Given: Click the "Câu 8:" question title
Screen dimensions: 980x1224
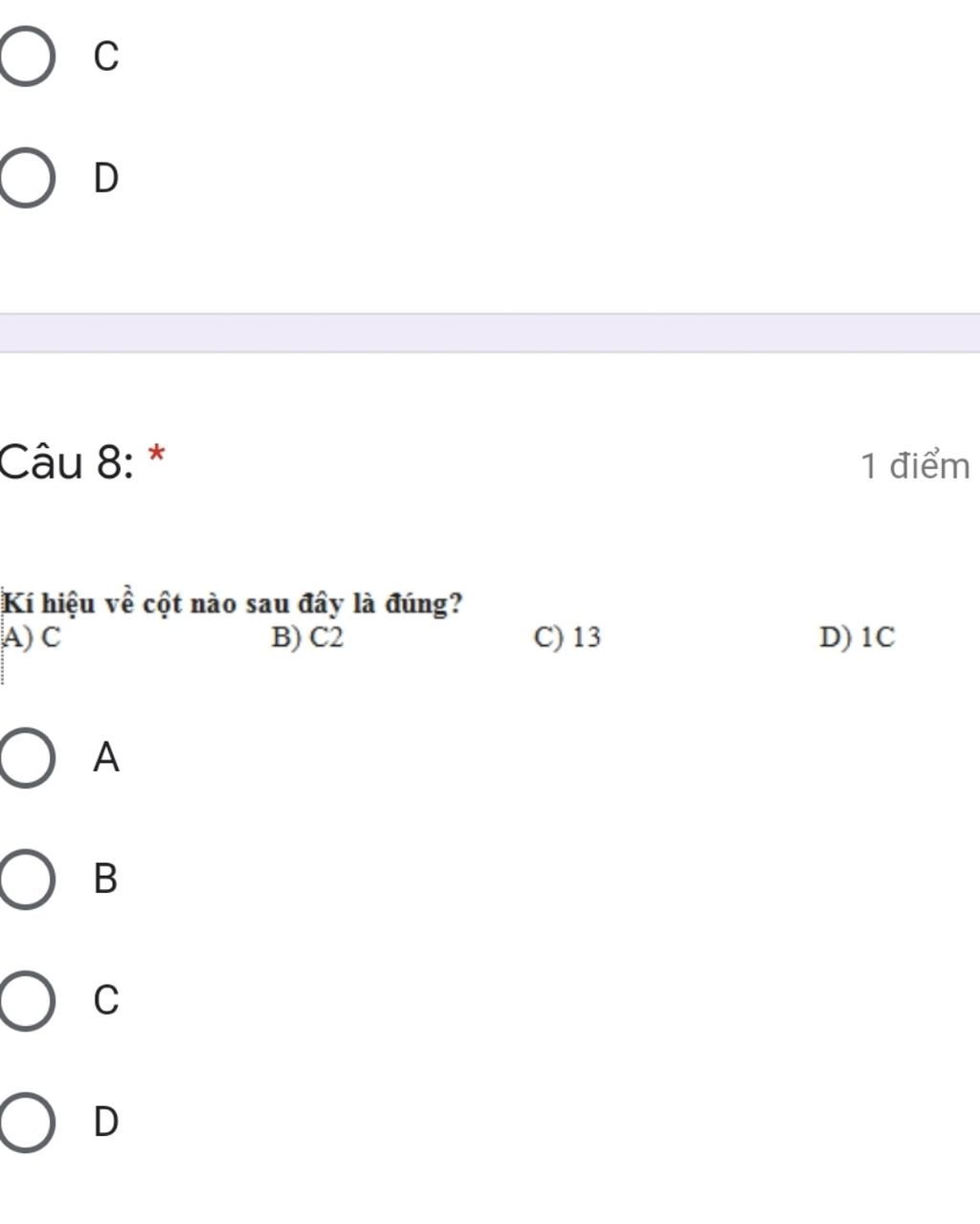Looking at the screenshot, I should [67, 464].
